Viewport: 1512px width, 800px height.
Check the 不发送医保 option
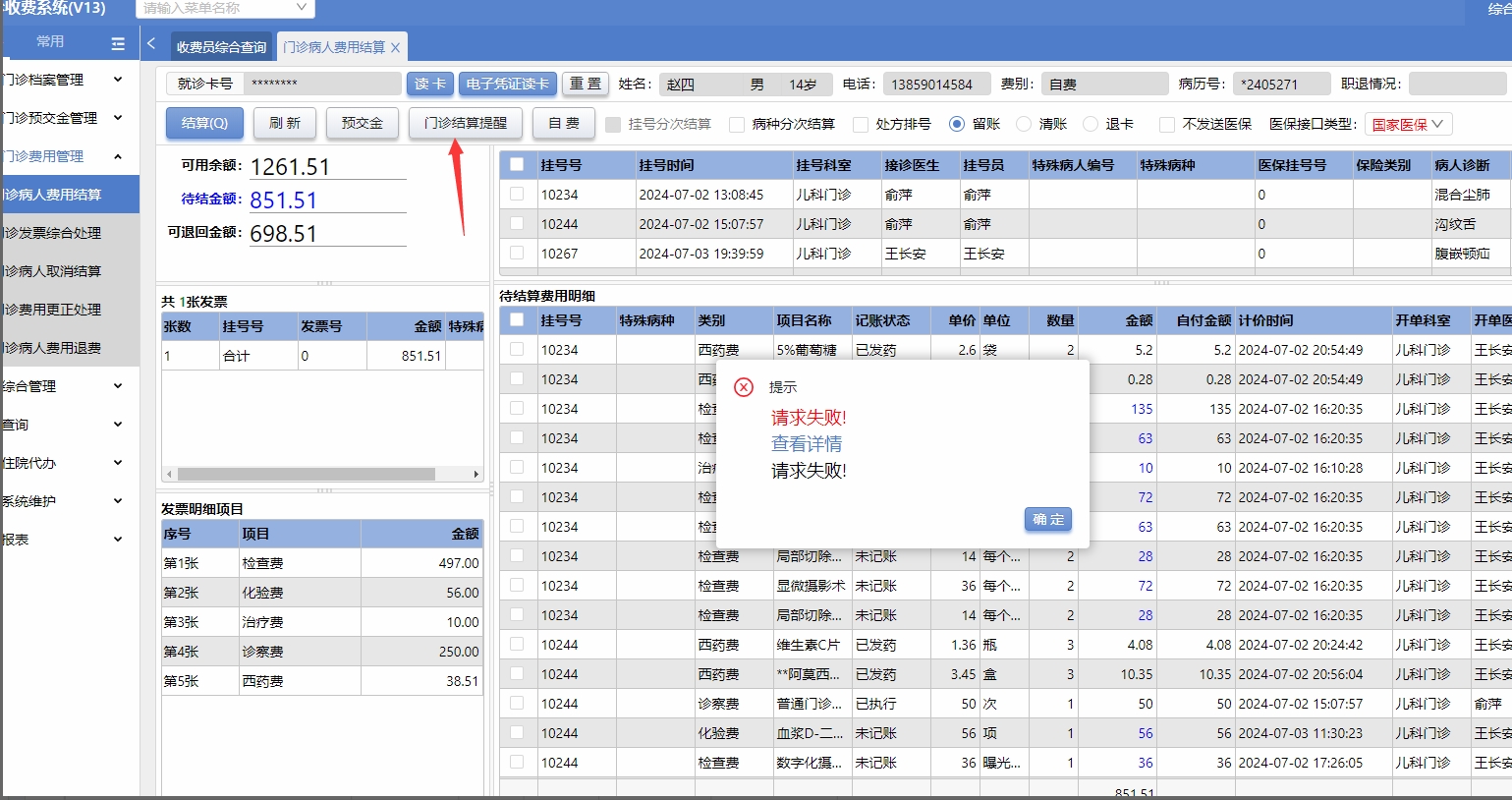click(x=1167, y=125)
